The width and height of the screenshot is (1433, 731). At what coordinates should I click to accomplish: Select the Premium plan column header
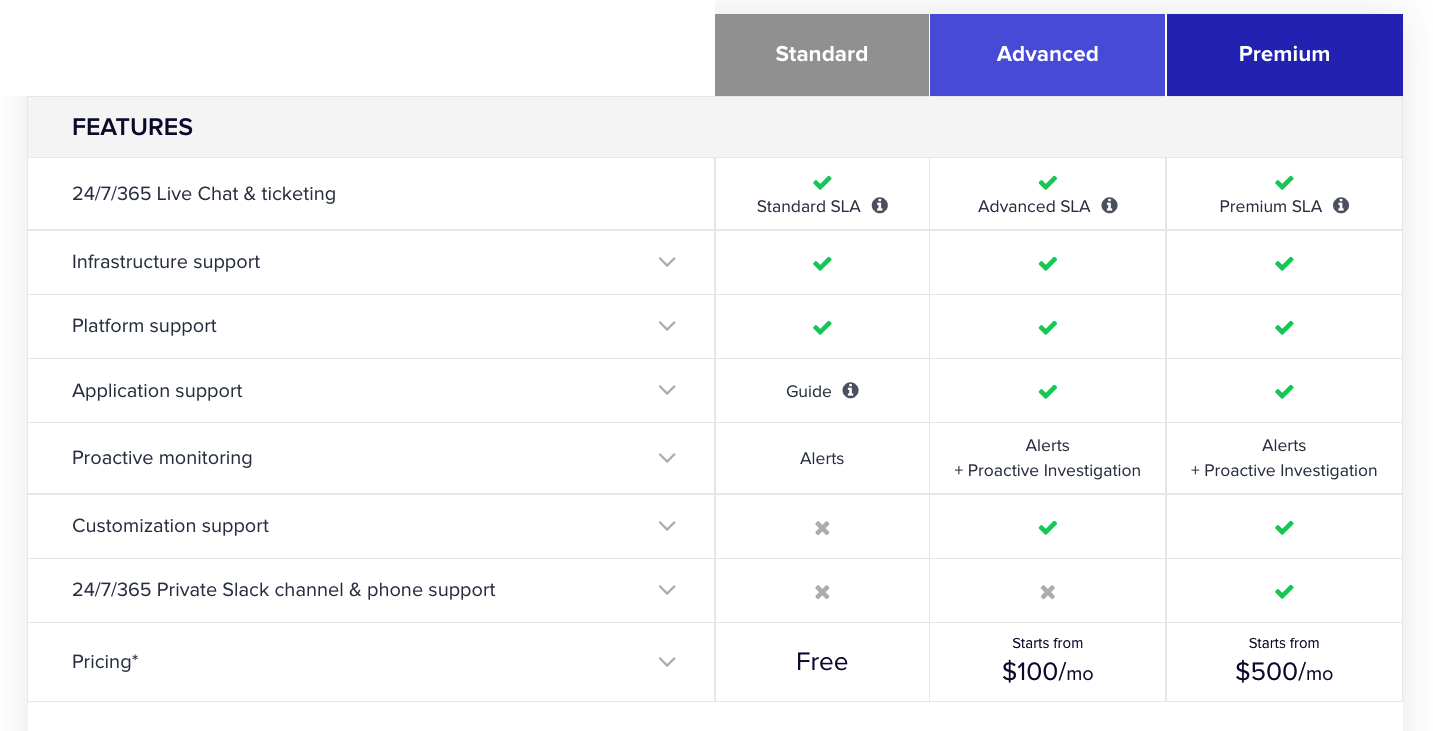pos(1284,55)
